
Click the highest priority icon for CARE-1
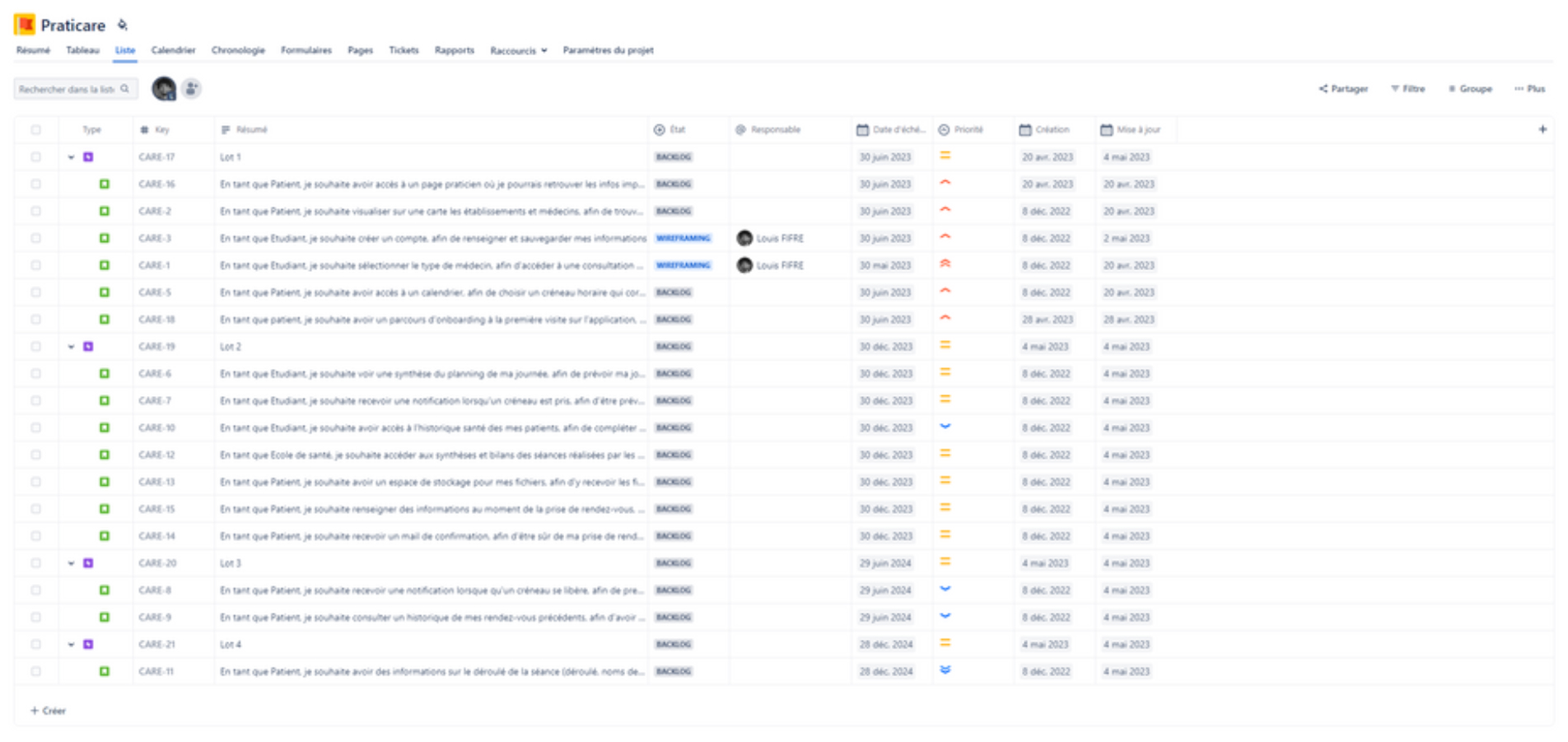pyautogui.click(x=945, y=264)
